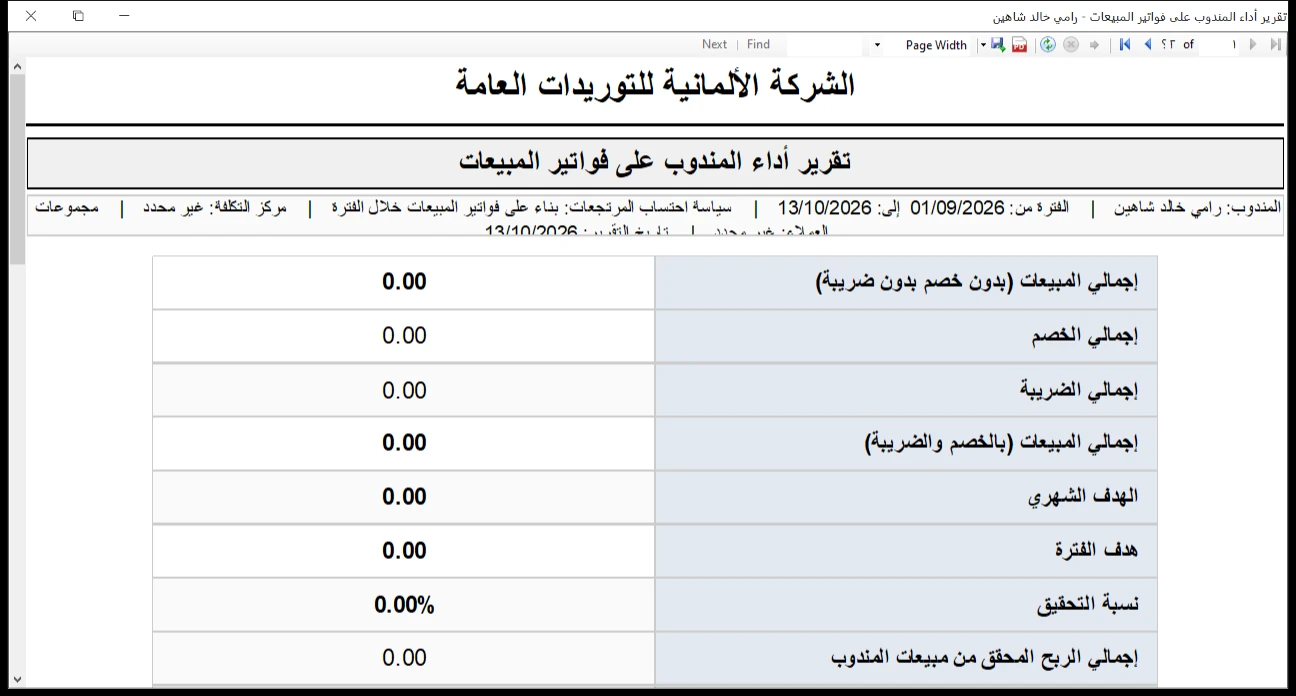Viewport: 1296px width, 696px height.
Task: Click 'إجمالي الربح المحقق من مبيعات المندوب' label
Action: pyautogui.click(x=985, y=658)
